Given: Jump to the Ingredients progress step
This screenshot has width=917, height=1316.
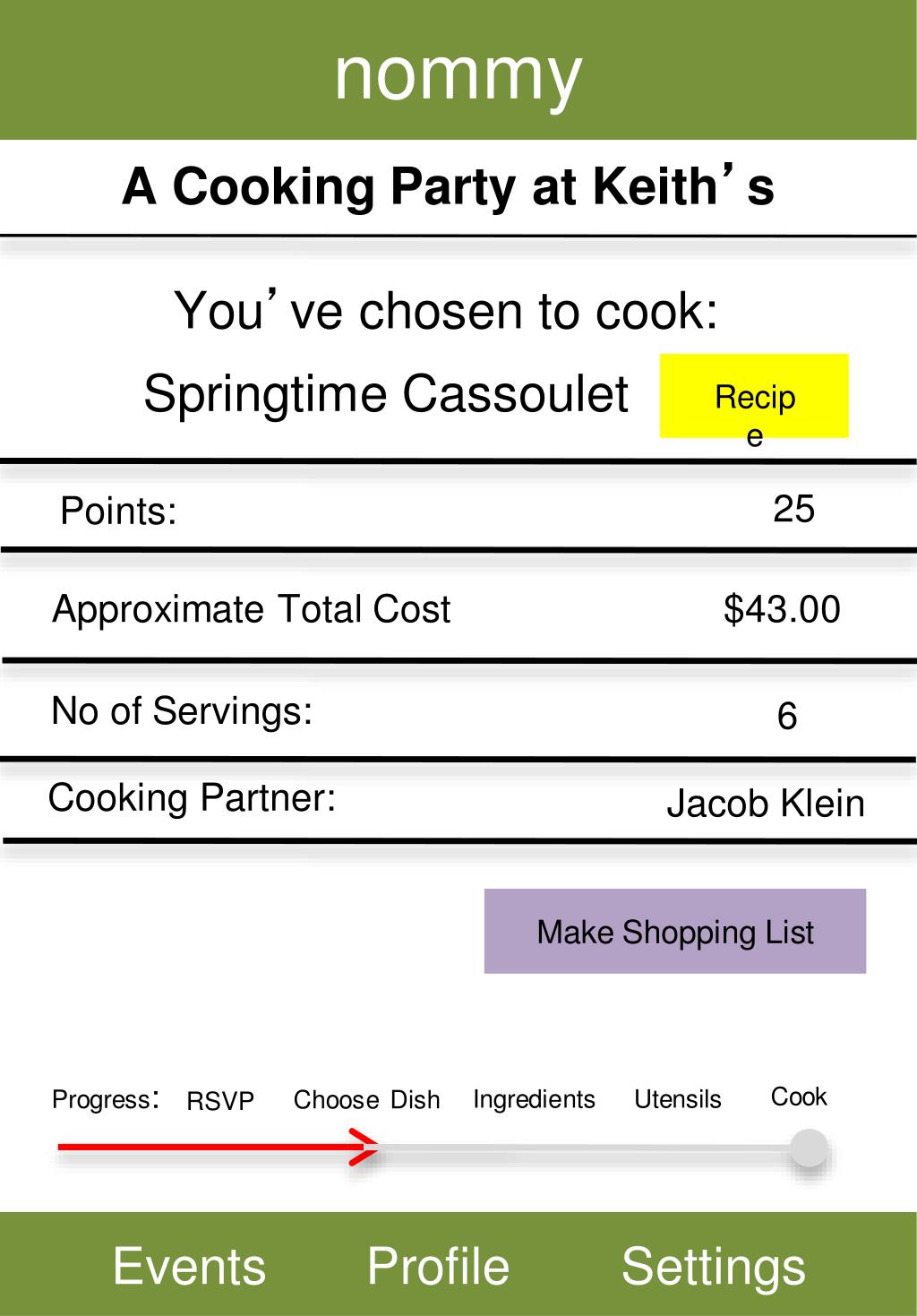Looking at the screenshot, I should [x=534, y=1099].
